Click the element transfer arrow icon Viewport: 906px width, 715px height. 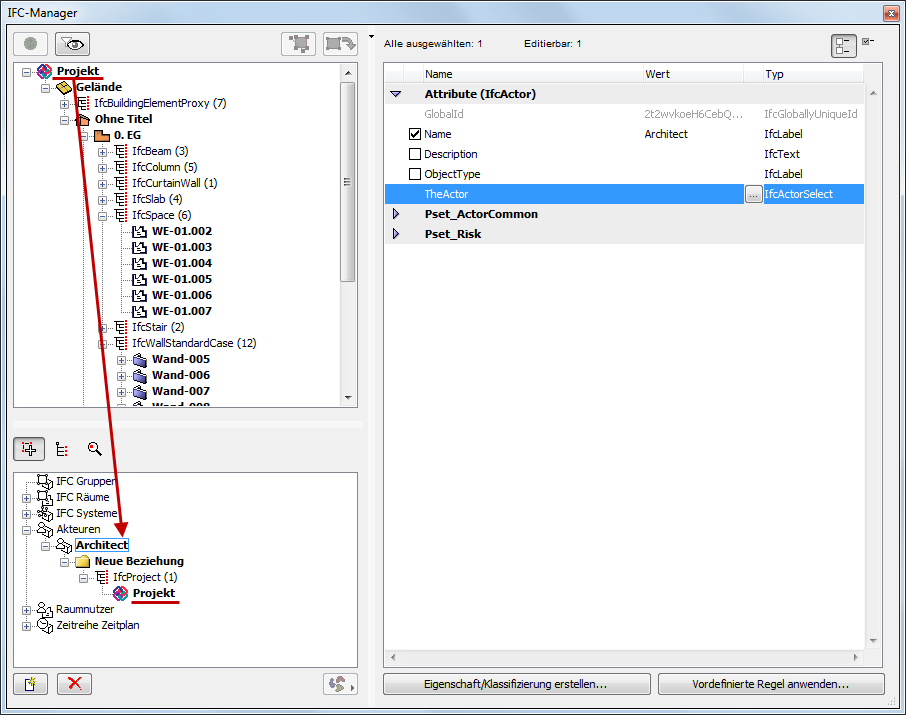point(340,44)
